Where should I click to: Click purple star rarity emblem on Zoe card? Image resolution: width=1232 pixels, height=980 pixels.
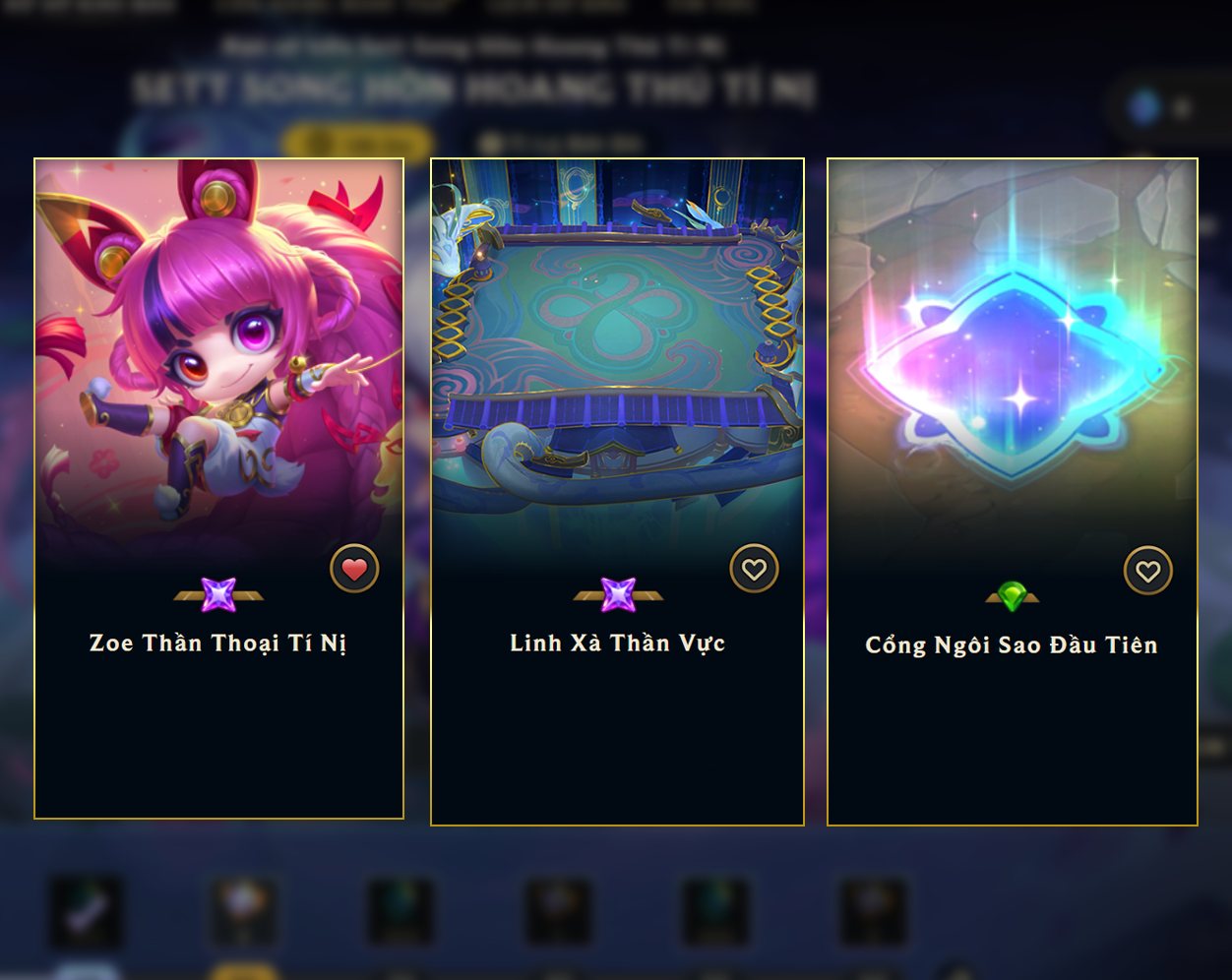[x=218, y=594]
